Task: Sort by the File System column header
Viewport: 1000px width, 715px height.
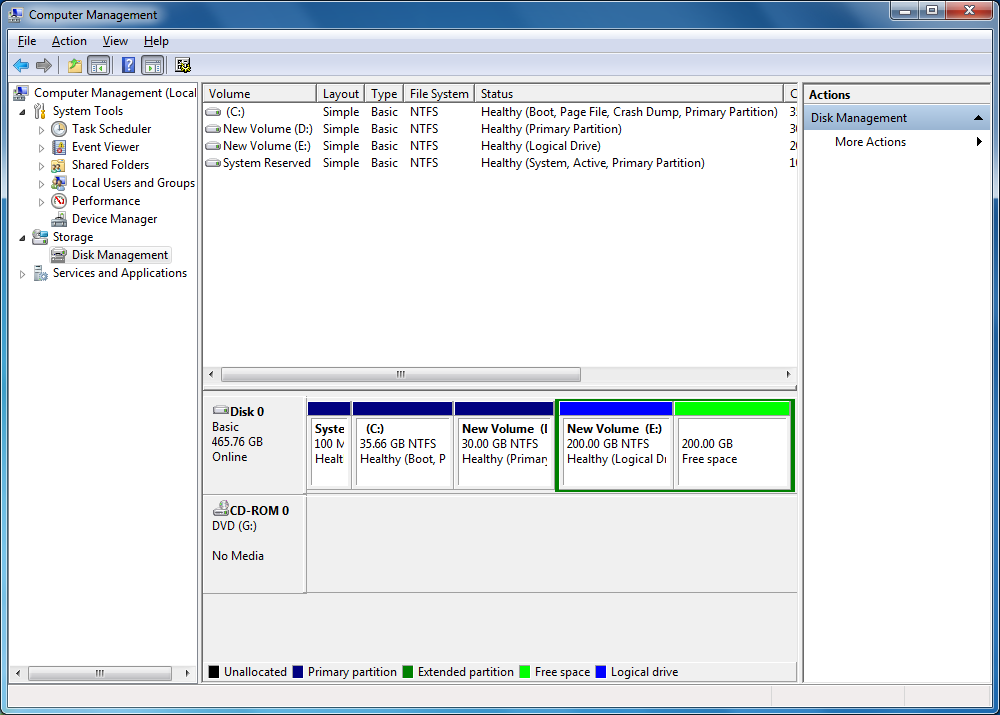Action: [x=439, y=94]
